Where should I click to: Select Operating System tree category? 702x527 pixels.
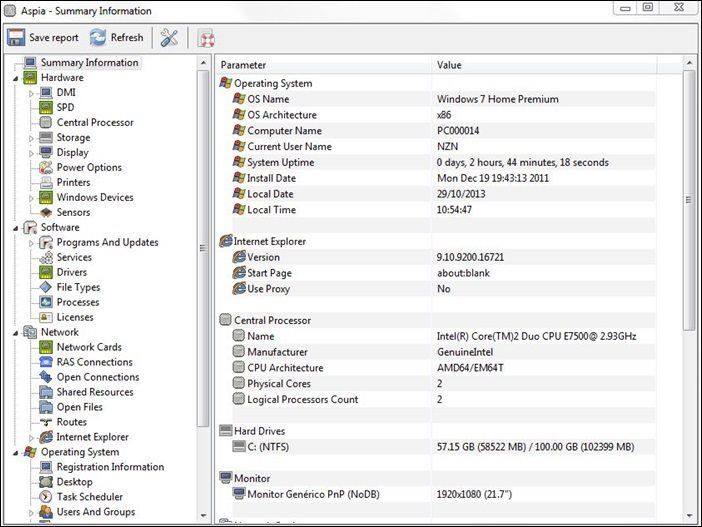[80, 452]
